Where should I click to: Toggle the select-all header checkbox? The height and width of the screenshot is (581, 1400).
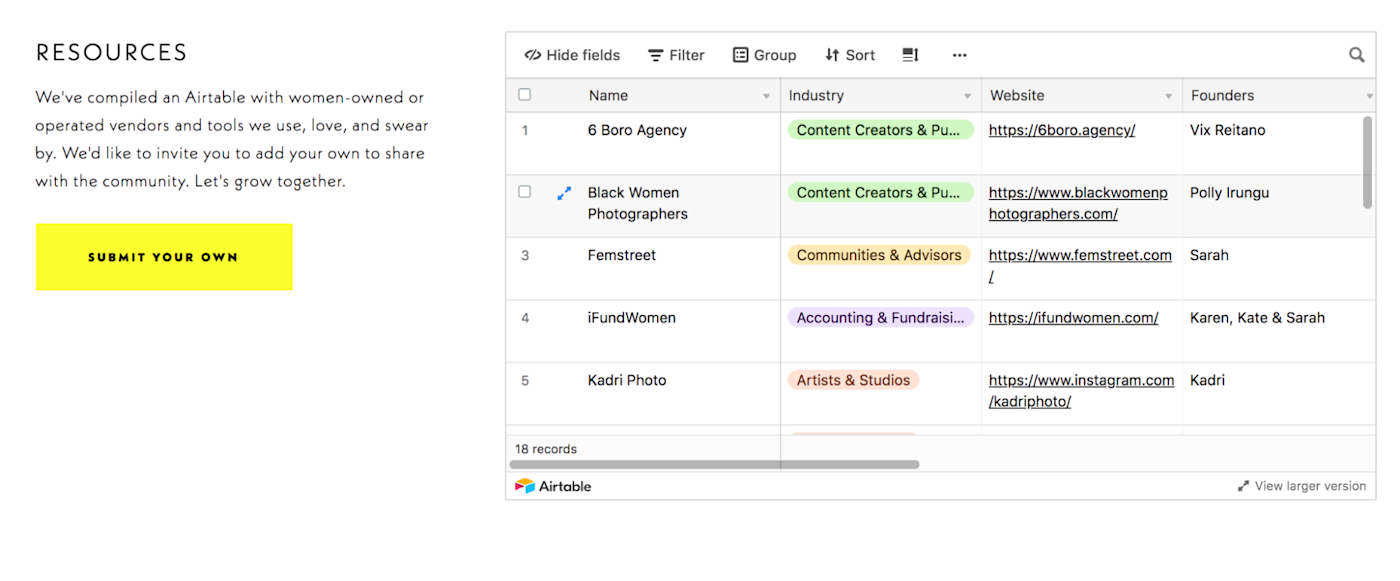click(x=525, y=95)
